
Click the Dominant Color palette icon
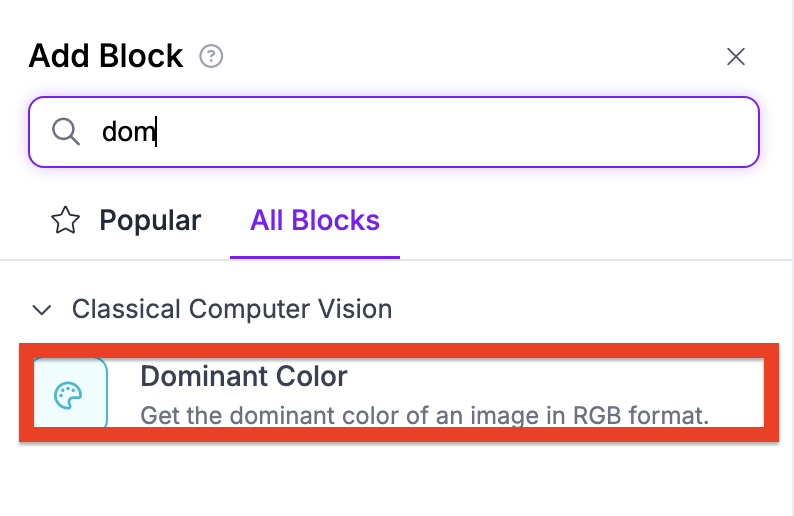[68, 395]
